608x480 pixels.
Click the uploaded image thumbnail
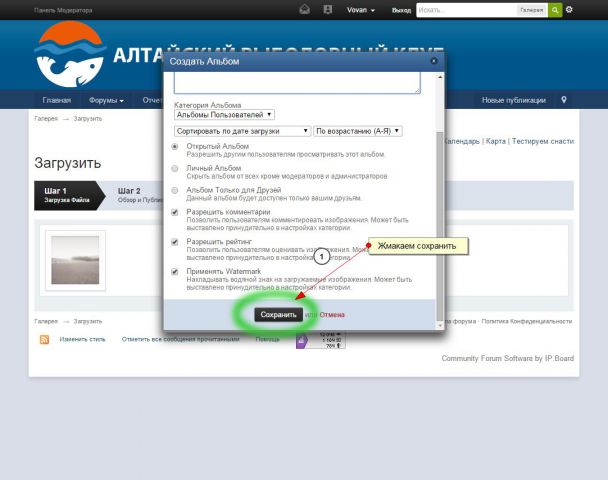point(75,261)
